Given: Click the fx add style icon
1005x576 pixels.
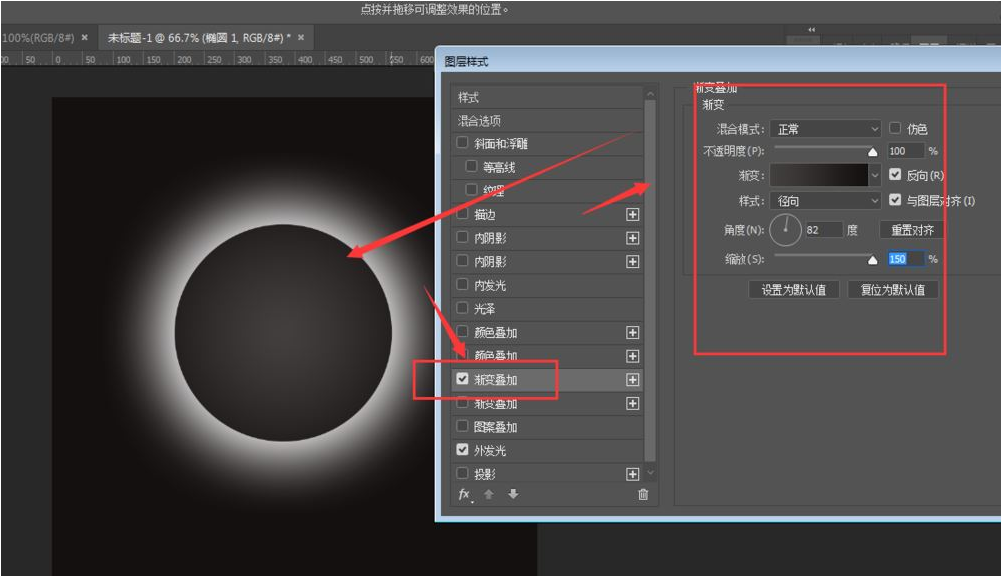Looking at the screenshot, I should click(x=465, y=495).
